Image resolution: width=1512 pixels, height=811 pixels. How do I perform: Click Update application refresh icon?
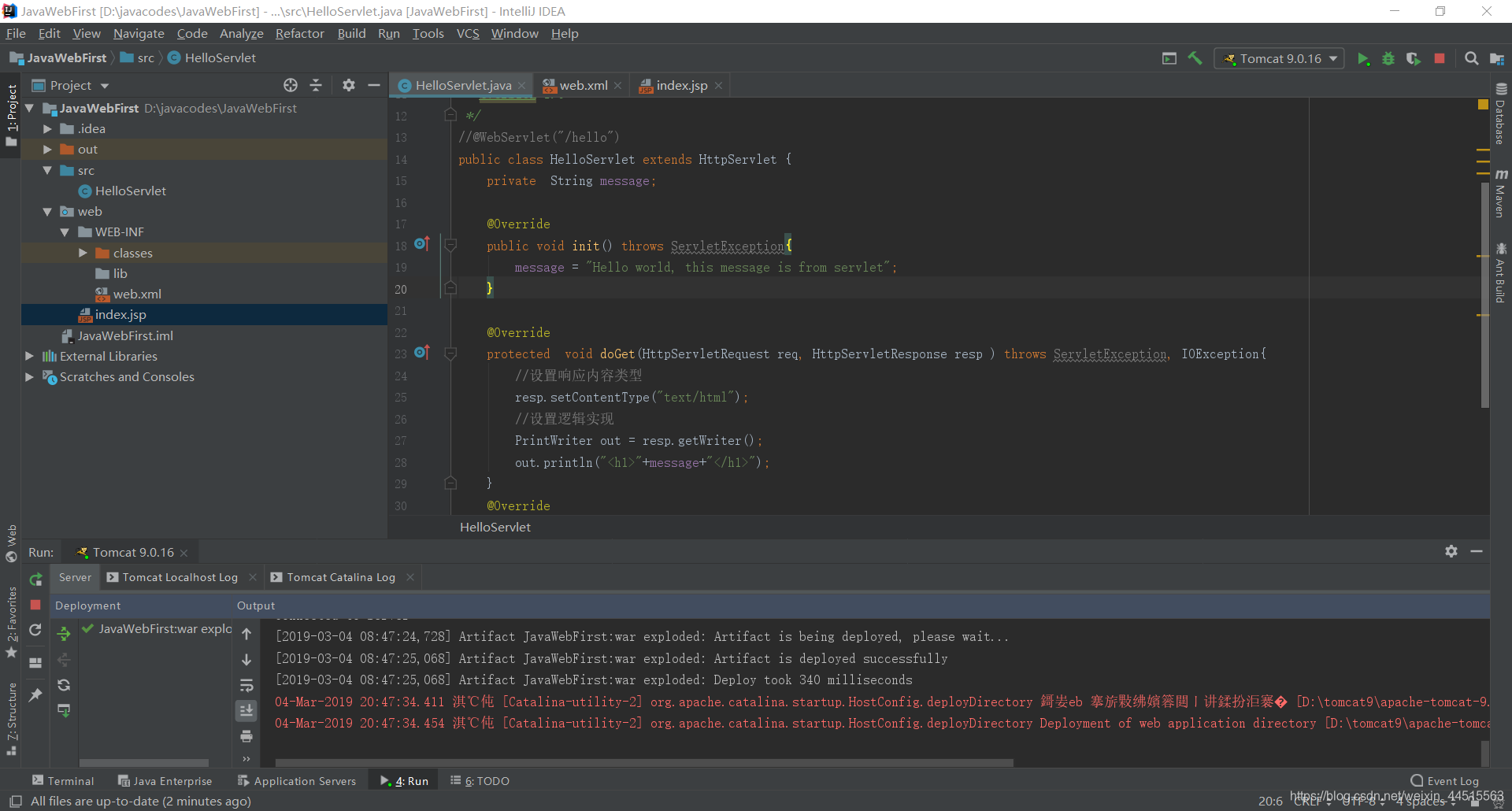(35, 630)
